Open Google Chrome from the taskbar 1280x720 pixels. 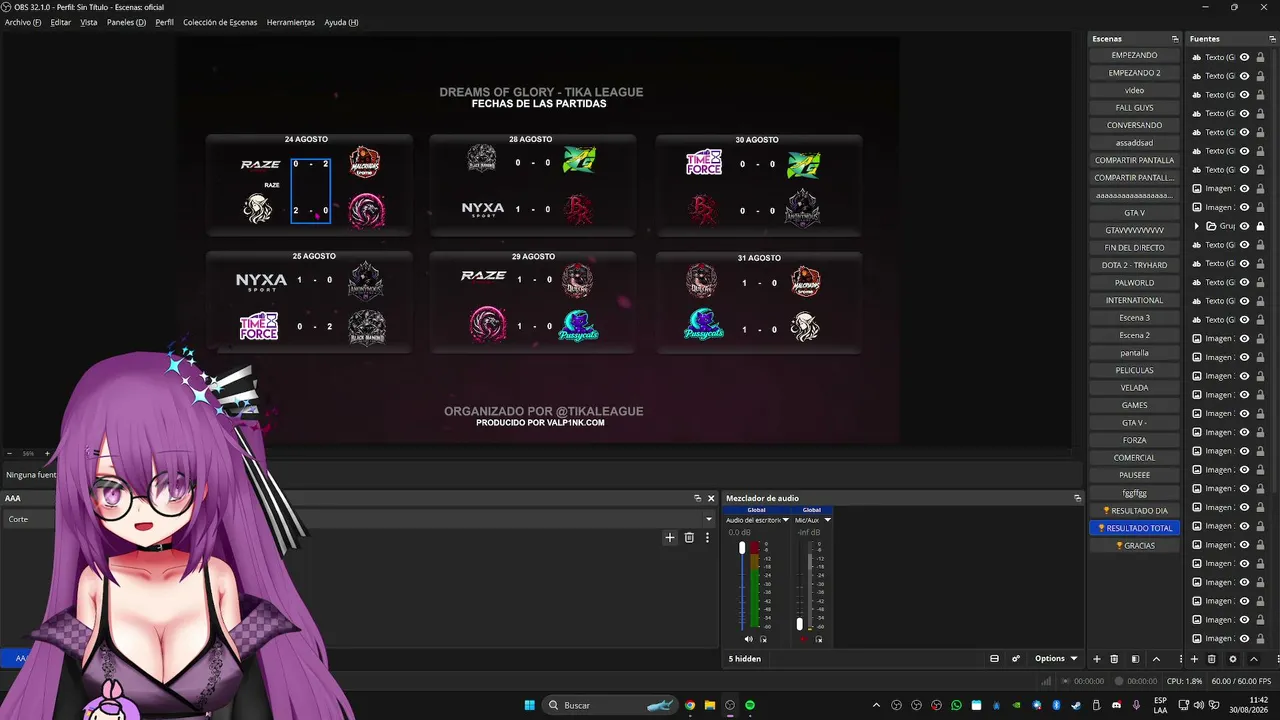coord(689,705)
